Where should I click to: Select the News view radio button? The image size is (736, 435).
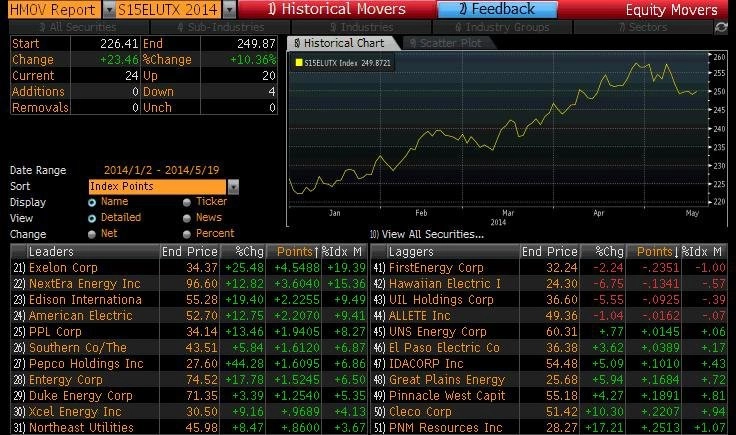pyautogui.click(x=187, y=218)
